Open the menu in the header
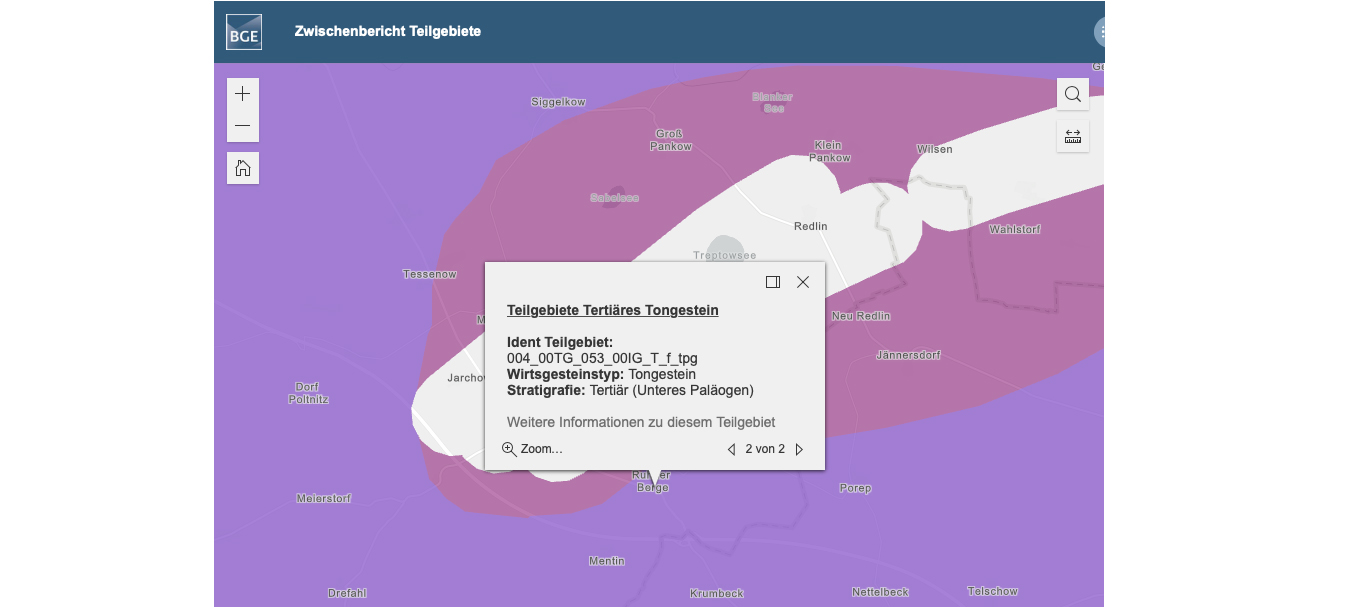Image resolution: width=1347 pixels, height=607 pixels. click(x=1100, y=32)
